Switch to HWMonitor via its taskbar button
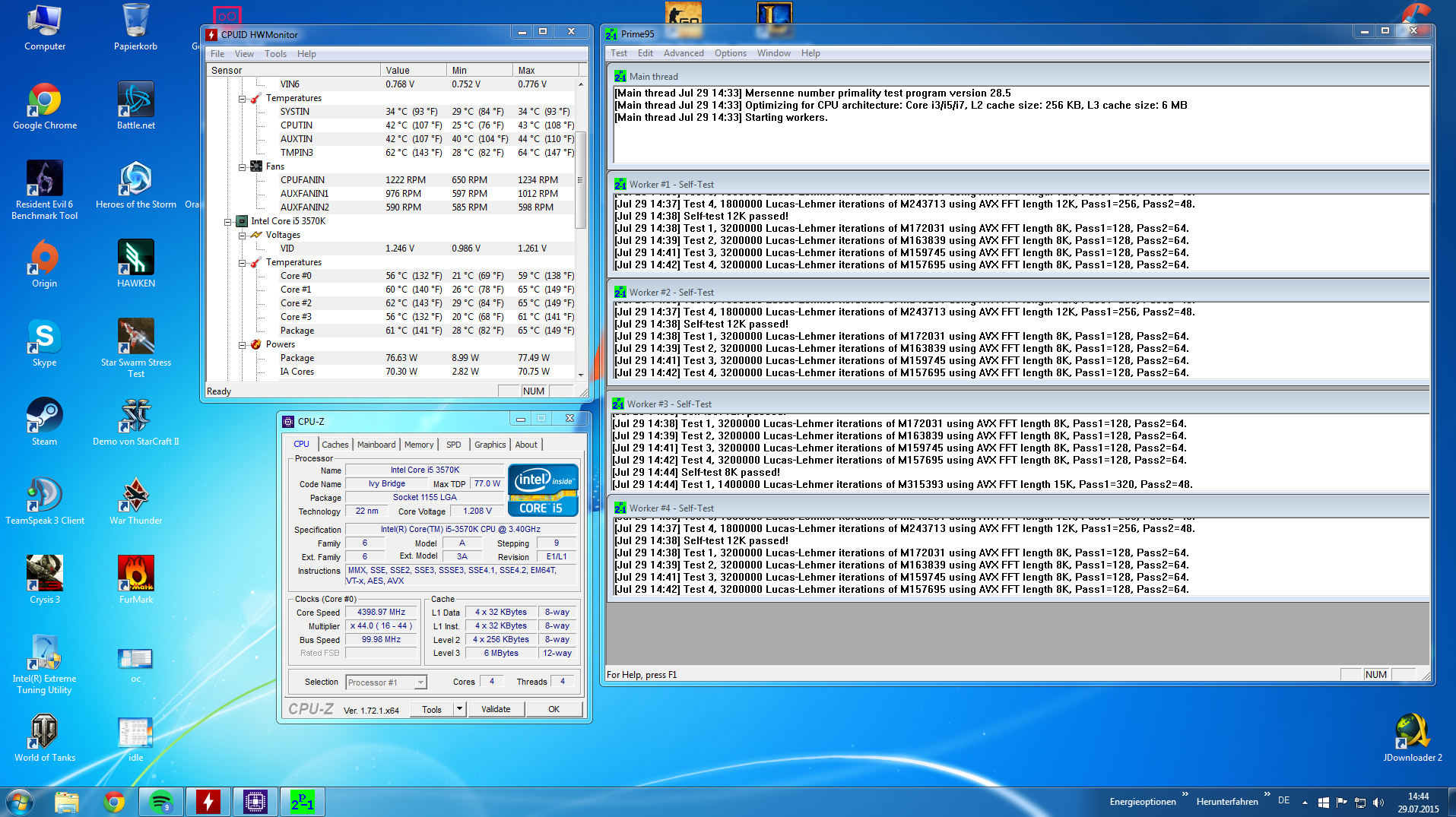This screenshot has height=817, width=1456. [x=208, y=802]
